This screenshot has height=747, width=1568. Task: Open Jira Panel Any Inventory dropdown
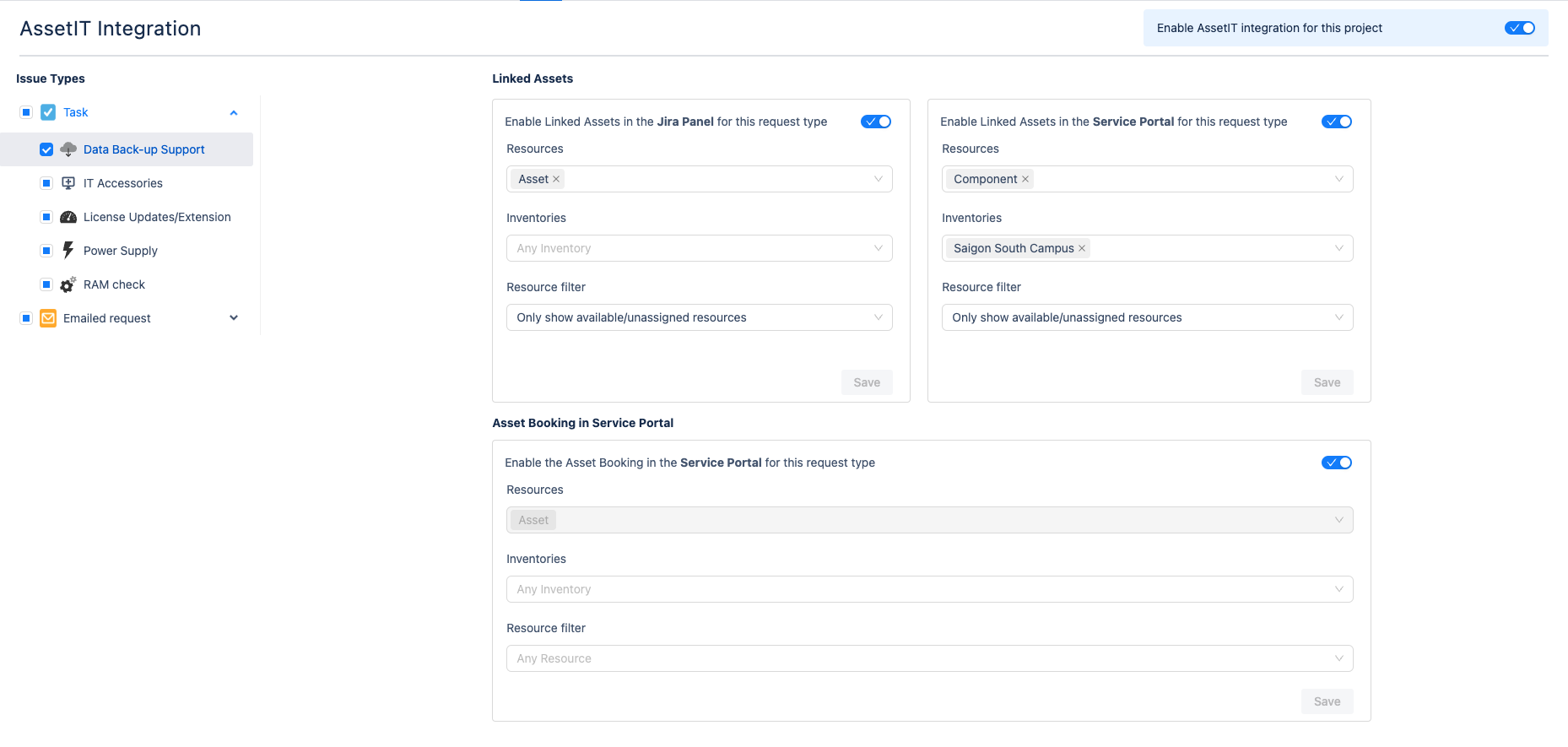click(x=699, y=248)
